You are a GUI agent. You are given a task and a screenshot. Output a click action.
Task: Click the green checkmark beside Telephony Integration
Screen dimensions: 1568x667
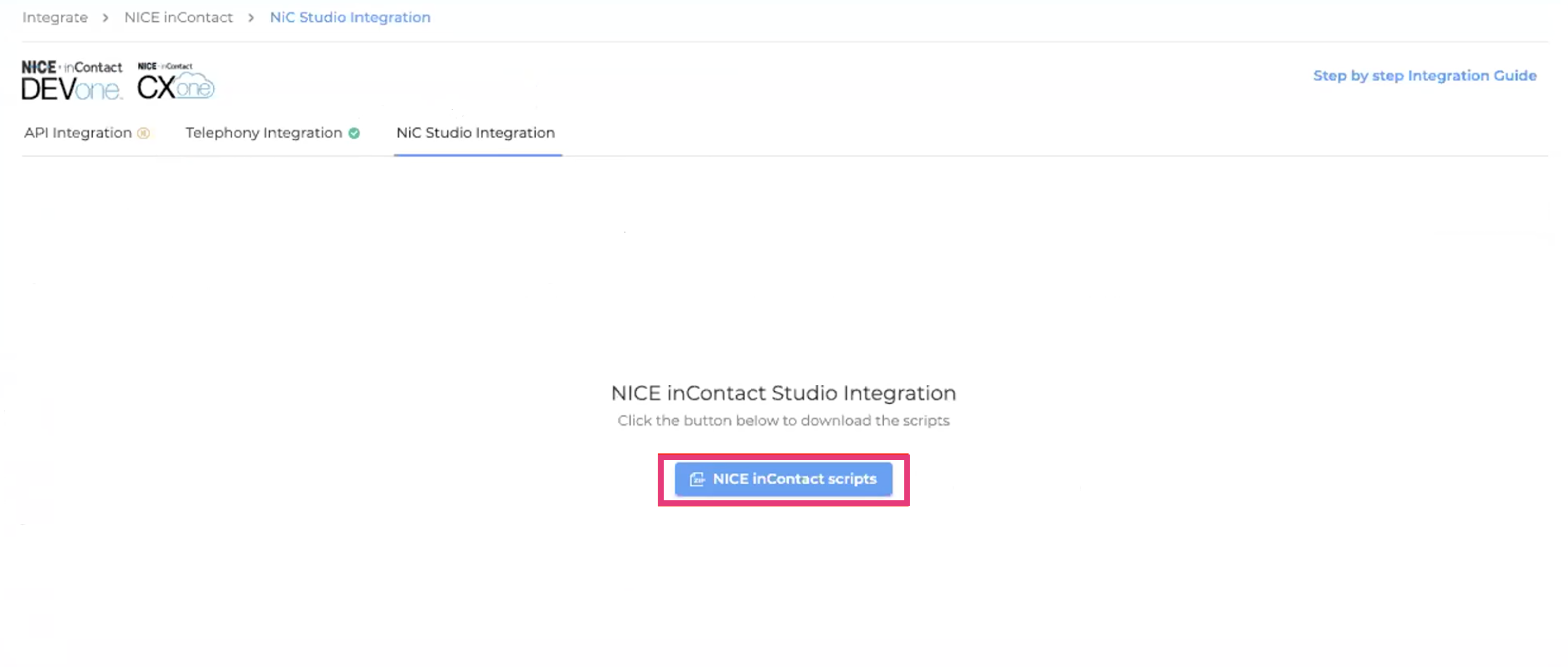coord(354,133)
